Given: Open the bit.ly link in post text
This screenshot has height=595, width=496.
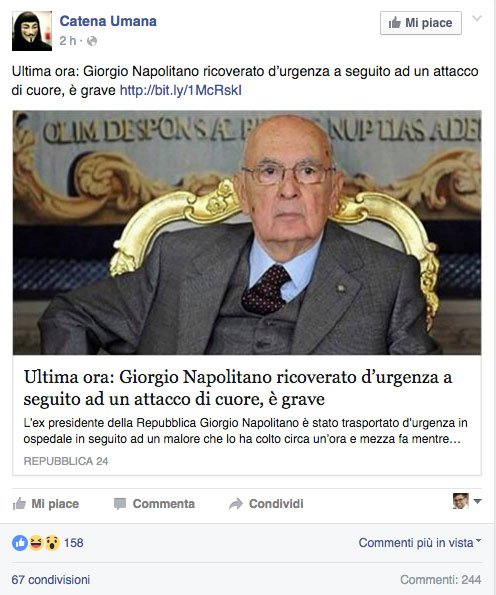Looking at the screenshot, I should point(181,90).
